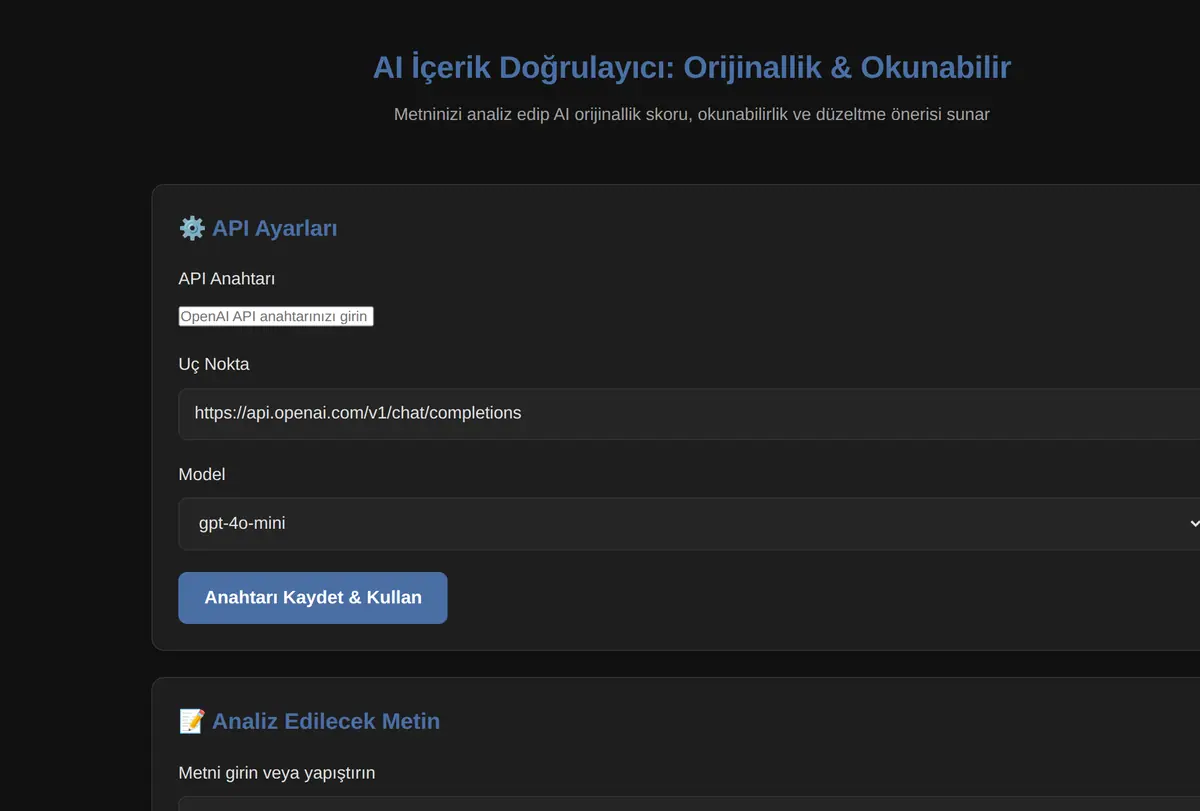Click the API Anahtarı label

tap(227, 278)
